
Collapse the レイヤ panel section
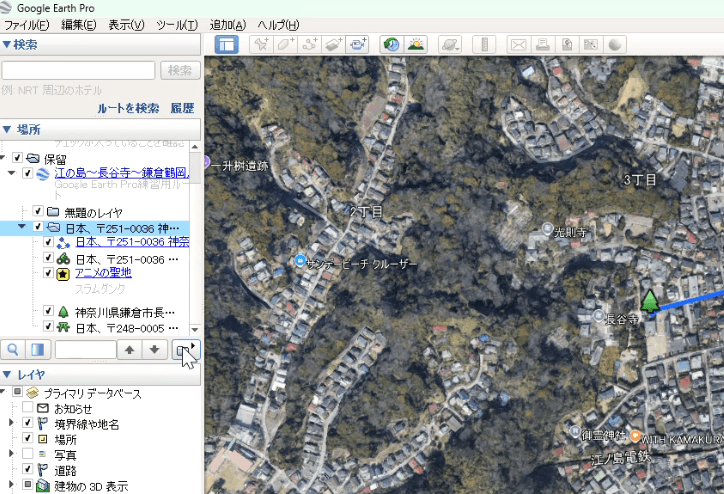click(x=8, y=374)
